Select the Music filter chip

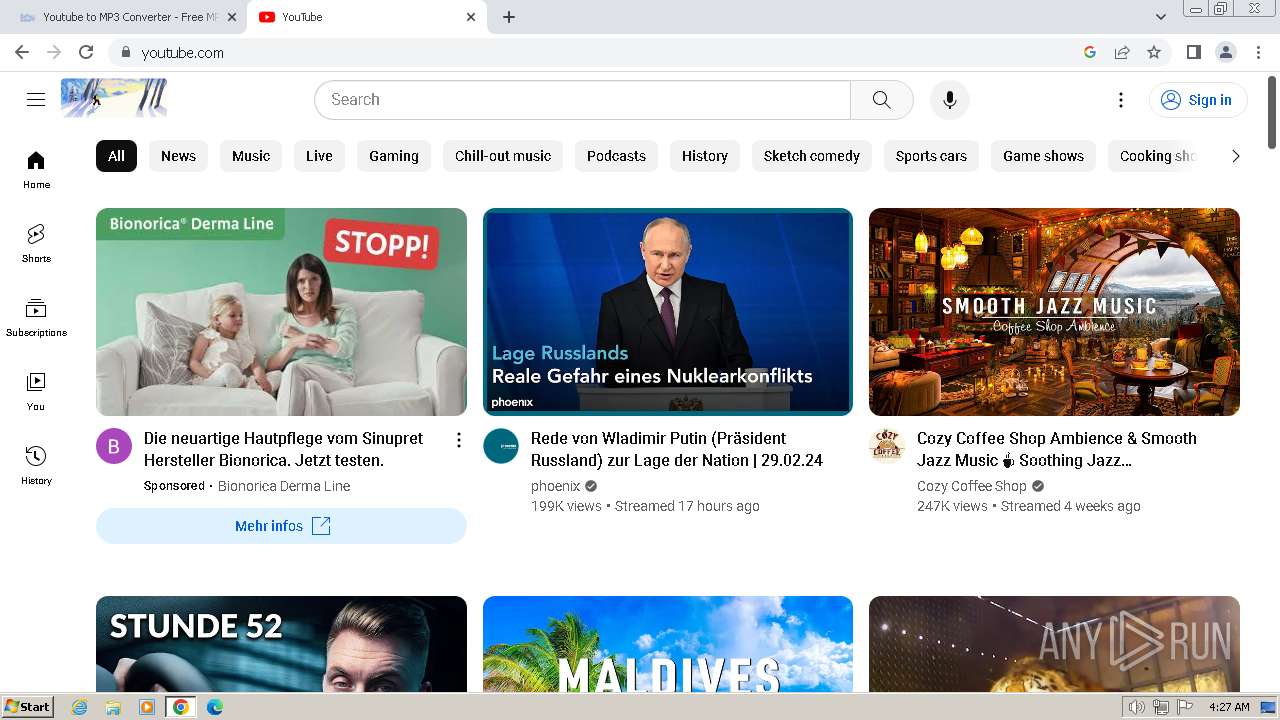click(251, 156)
